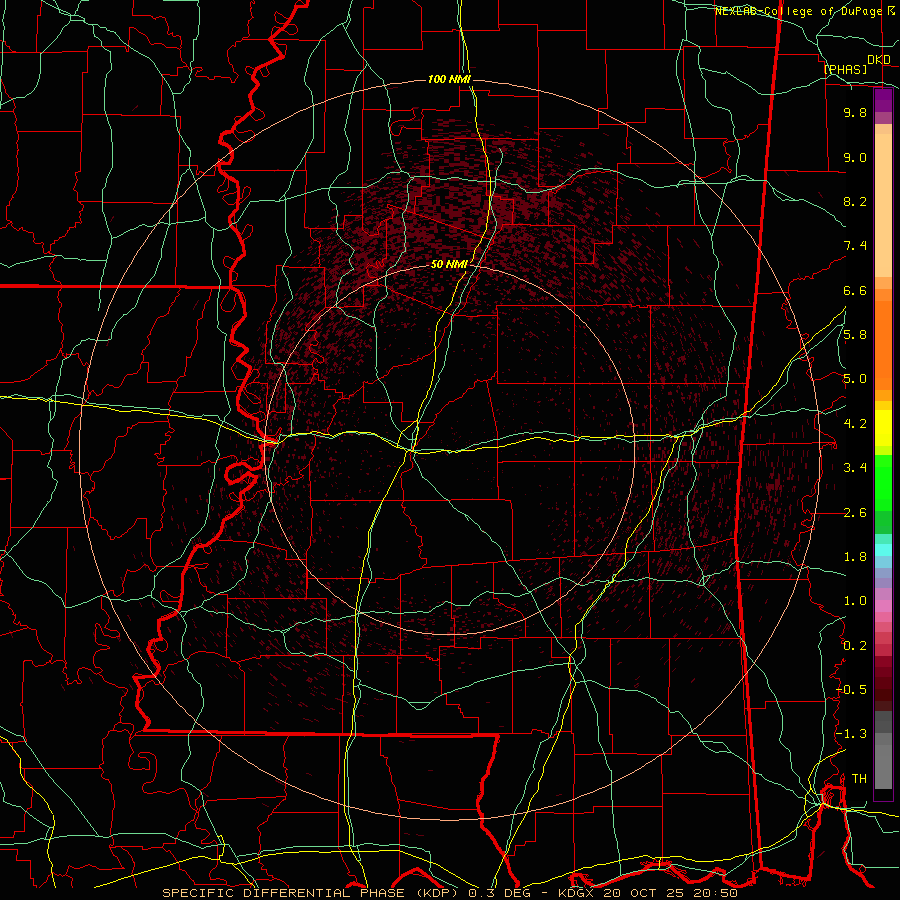Click the 9.8 value on the color scale

click(x=855, y=112)
